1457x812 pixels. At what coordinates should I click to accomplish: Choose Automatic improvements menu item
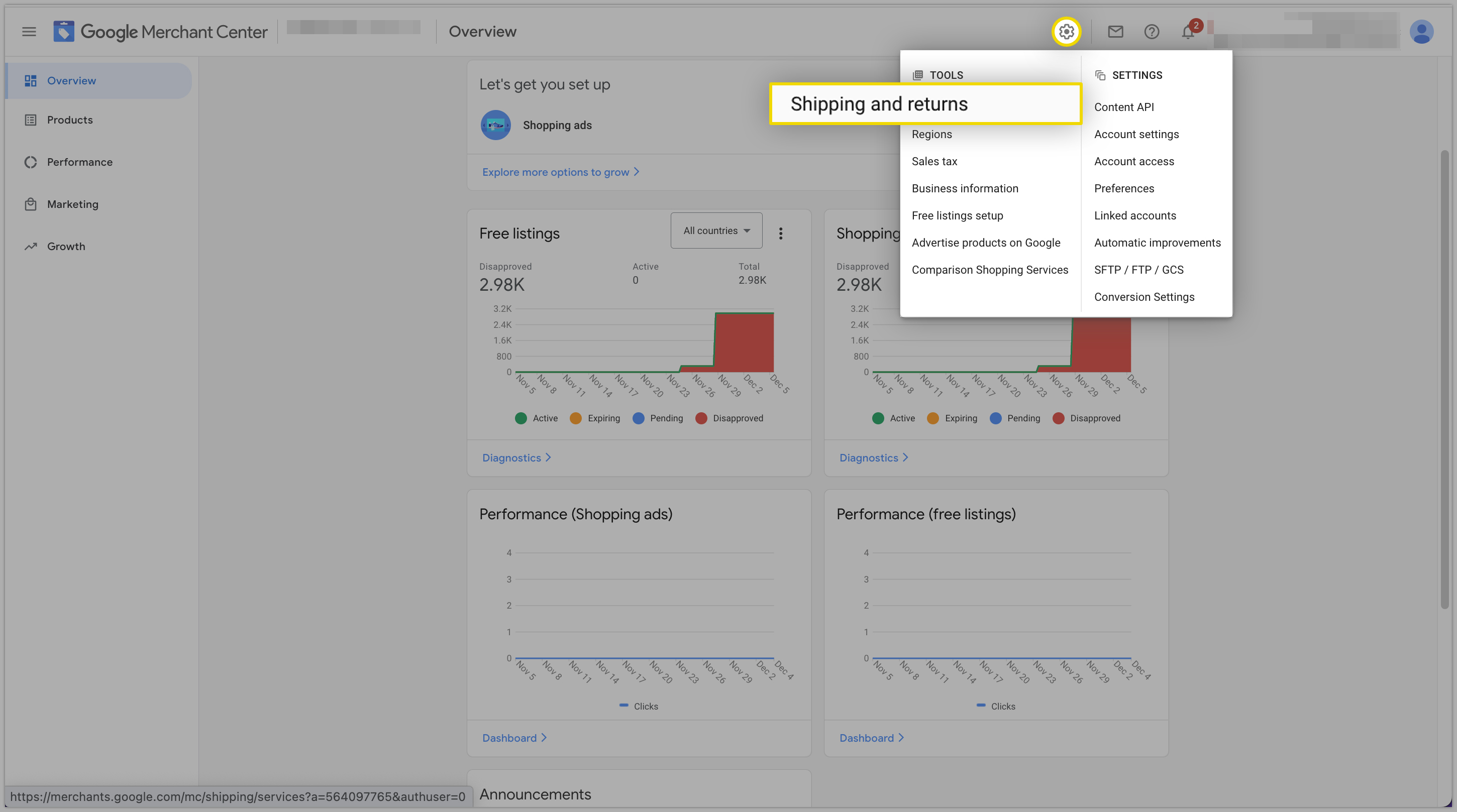click(x=1157, y=243)
